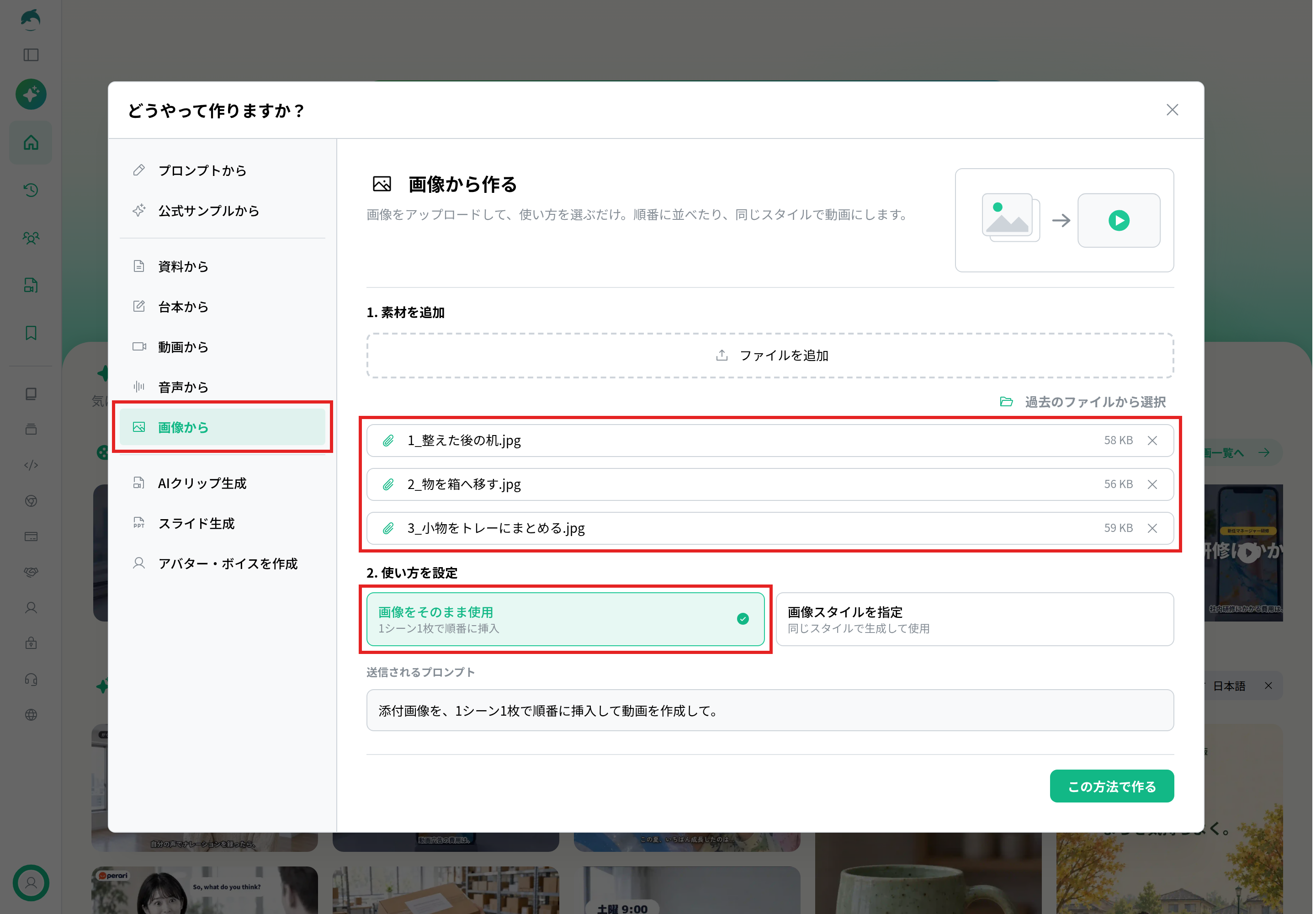Image resolution: width=1316 pixels, height=914 pixels.
Task: Choose 資料から from the method list
Action: (x=222, y=266)
